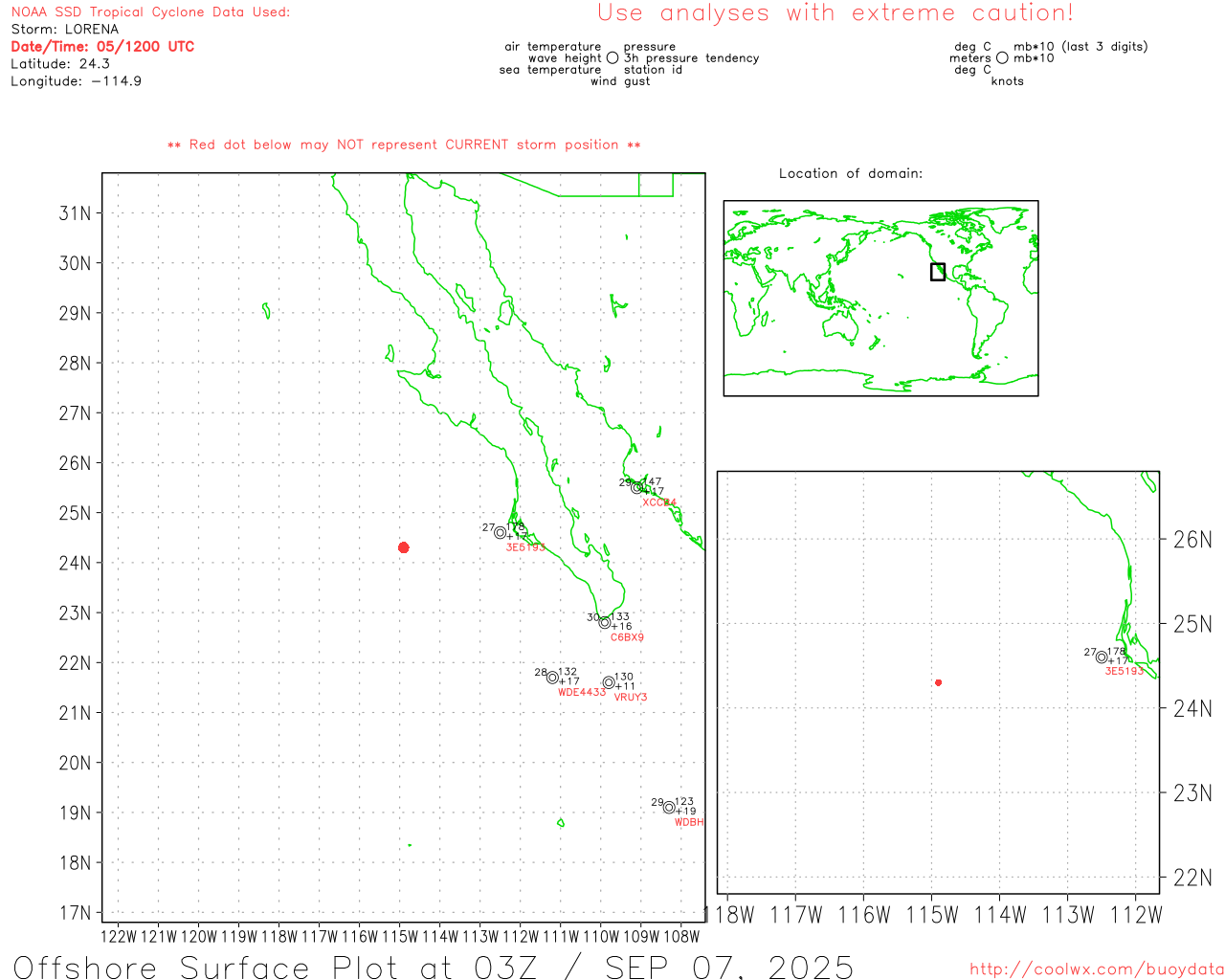Click the 'knots' legend label

pos(1008,81)
